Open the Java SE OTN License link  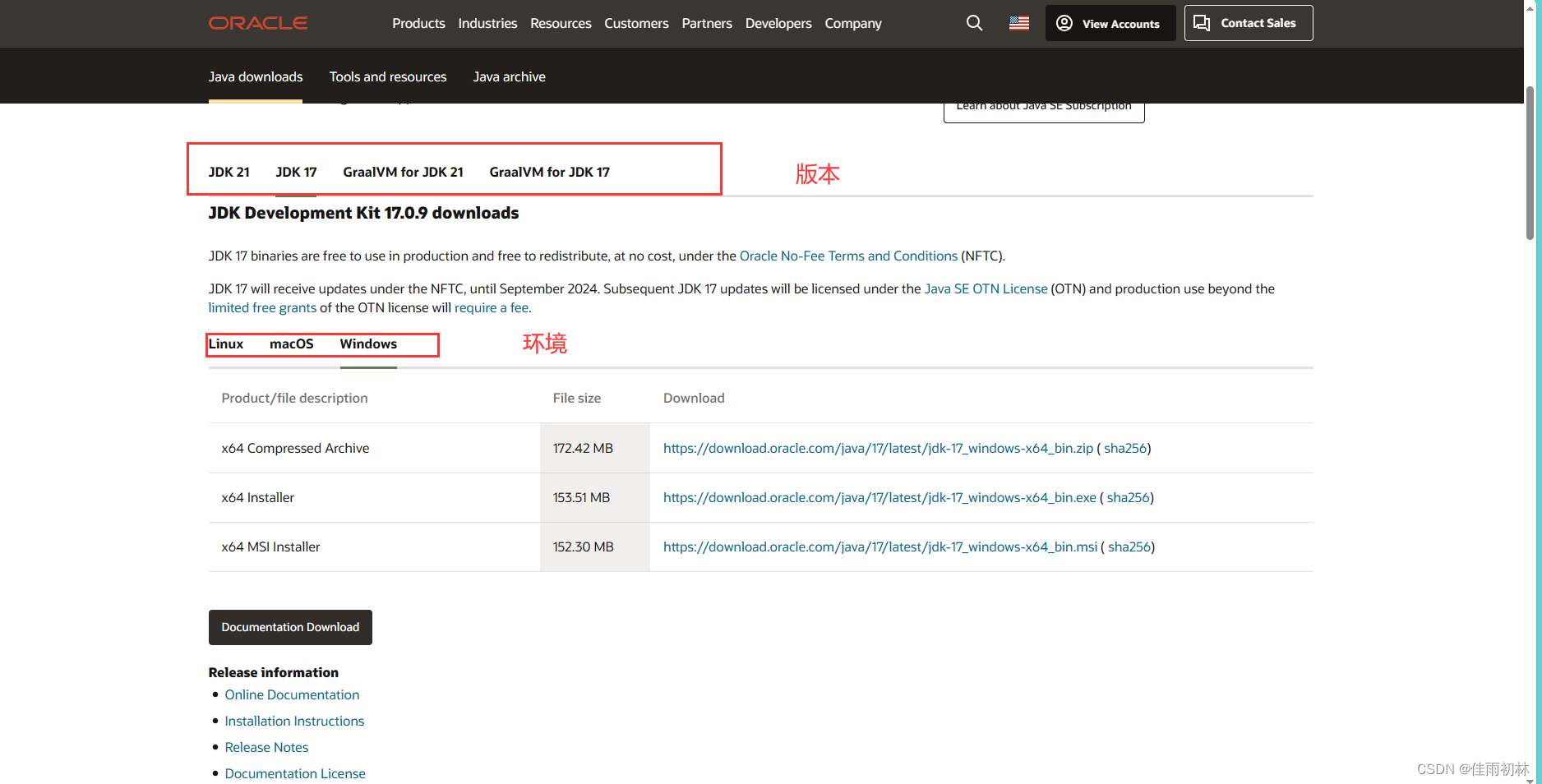point(986,288)
